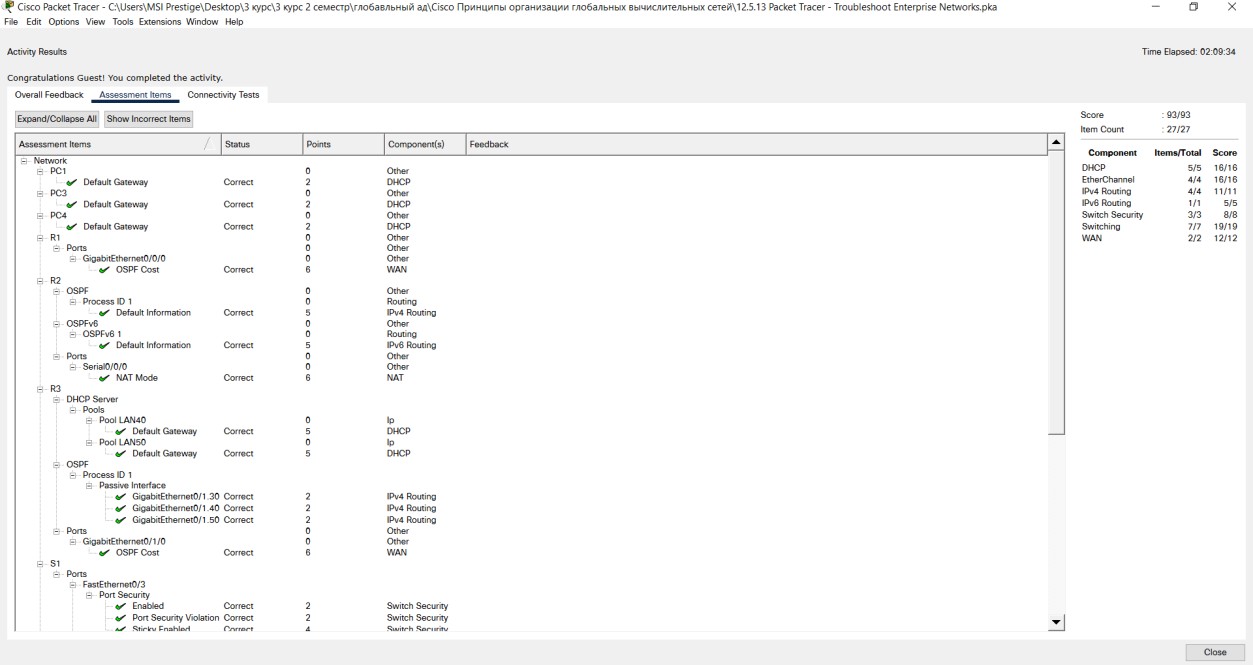Click the Switch Security component row
This screenshot has width=1253, height=665.
click(x=1160, y=214)
